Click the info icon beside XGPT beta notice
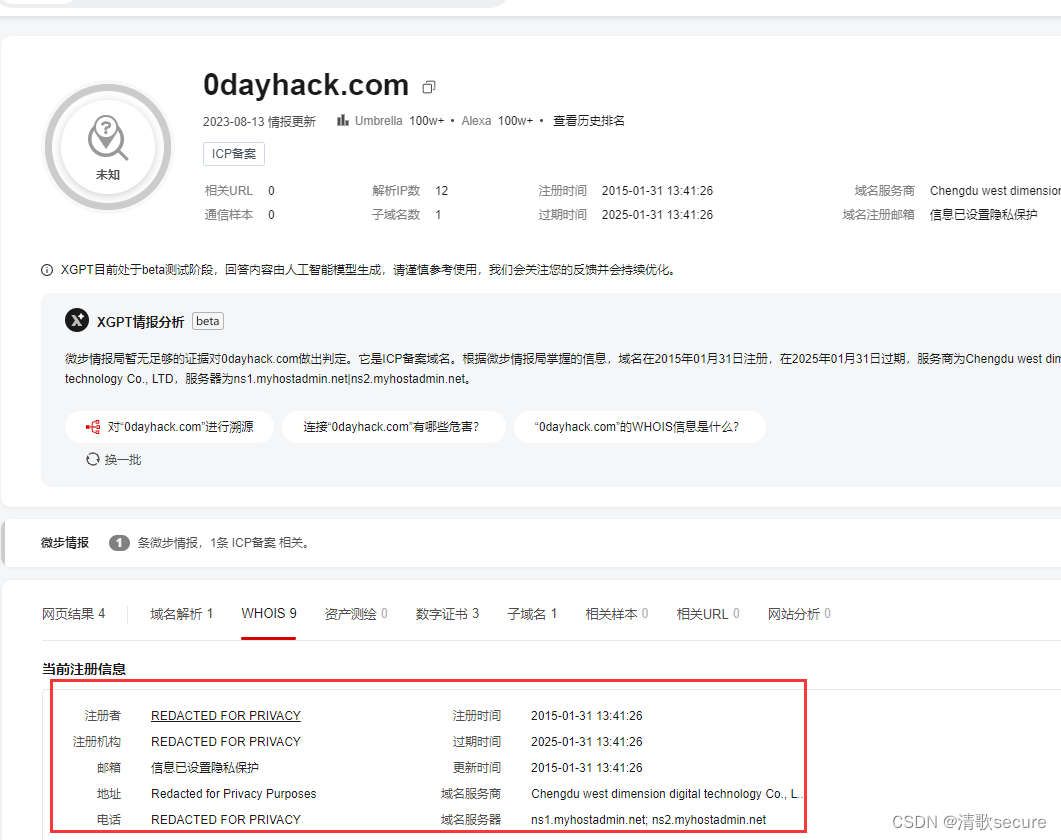The height and width of the screenshot is (840, 1061). click(47, 270)
